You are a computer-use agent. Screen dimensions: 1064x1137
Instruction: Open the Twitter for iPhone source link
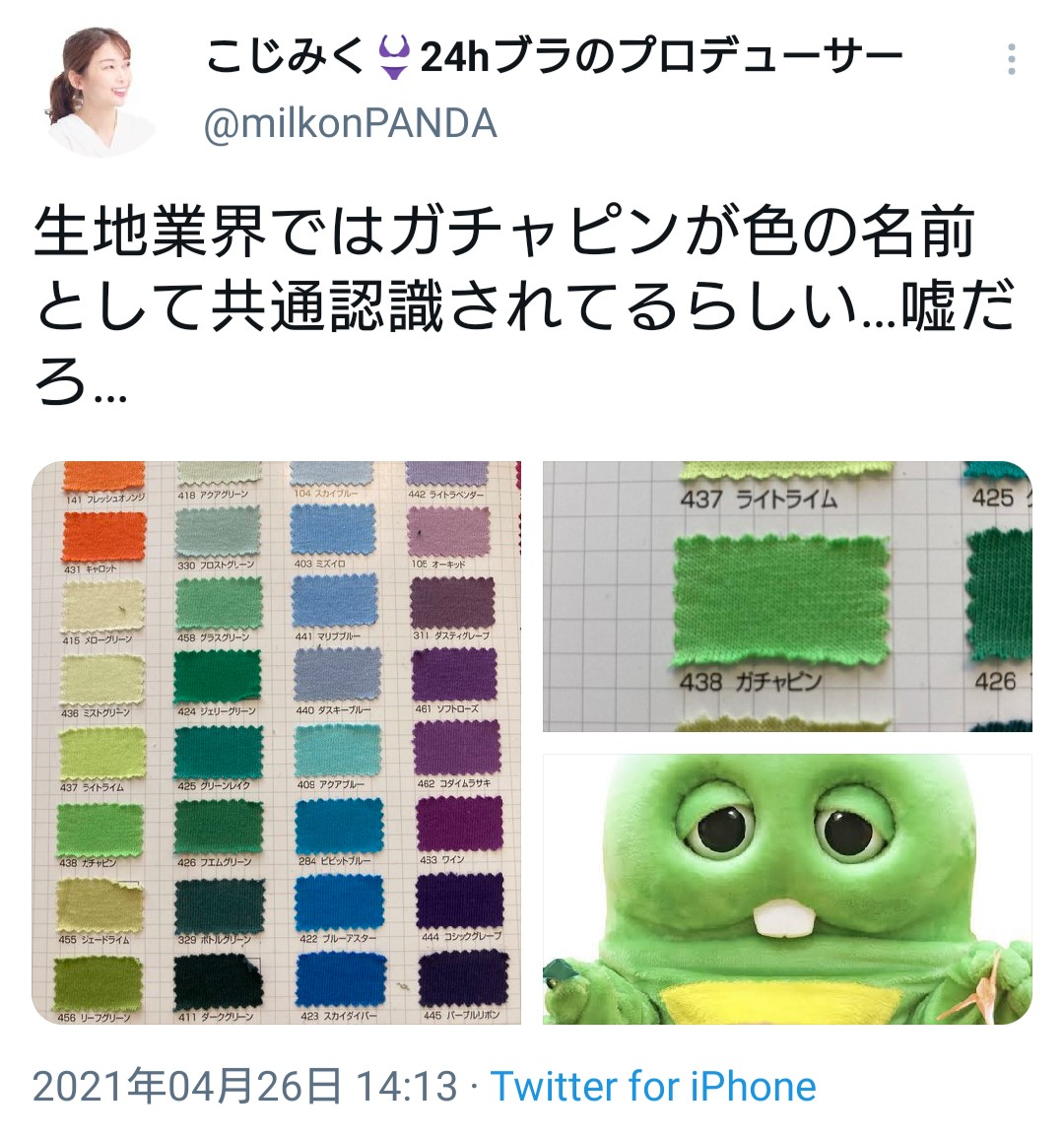pyautogui.click(x=653, y=1087)
